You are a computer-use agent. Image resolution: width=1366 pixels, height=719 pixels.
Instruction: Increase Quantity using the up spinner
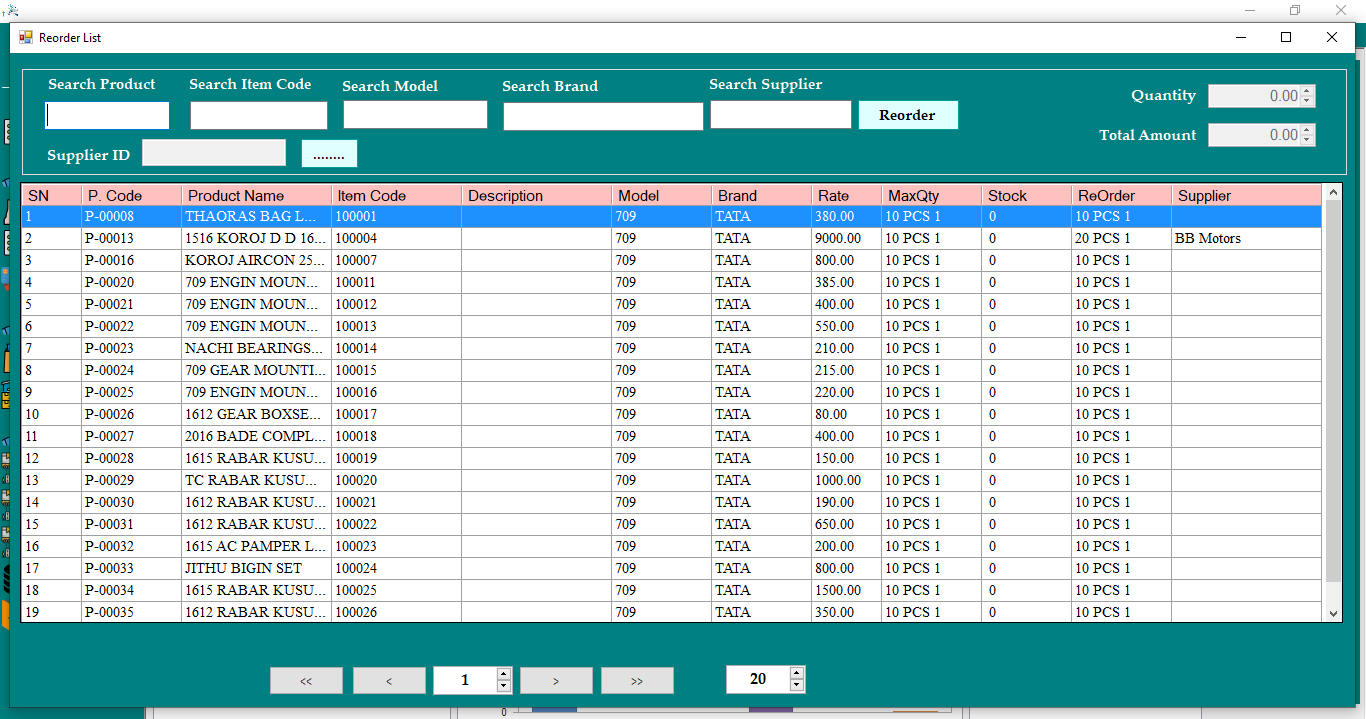click(x=1307, y=91)
